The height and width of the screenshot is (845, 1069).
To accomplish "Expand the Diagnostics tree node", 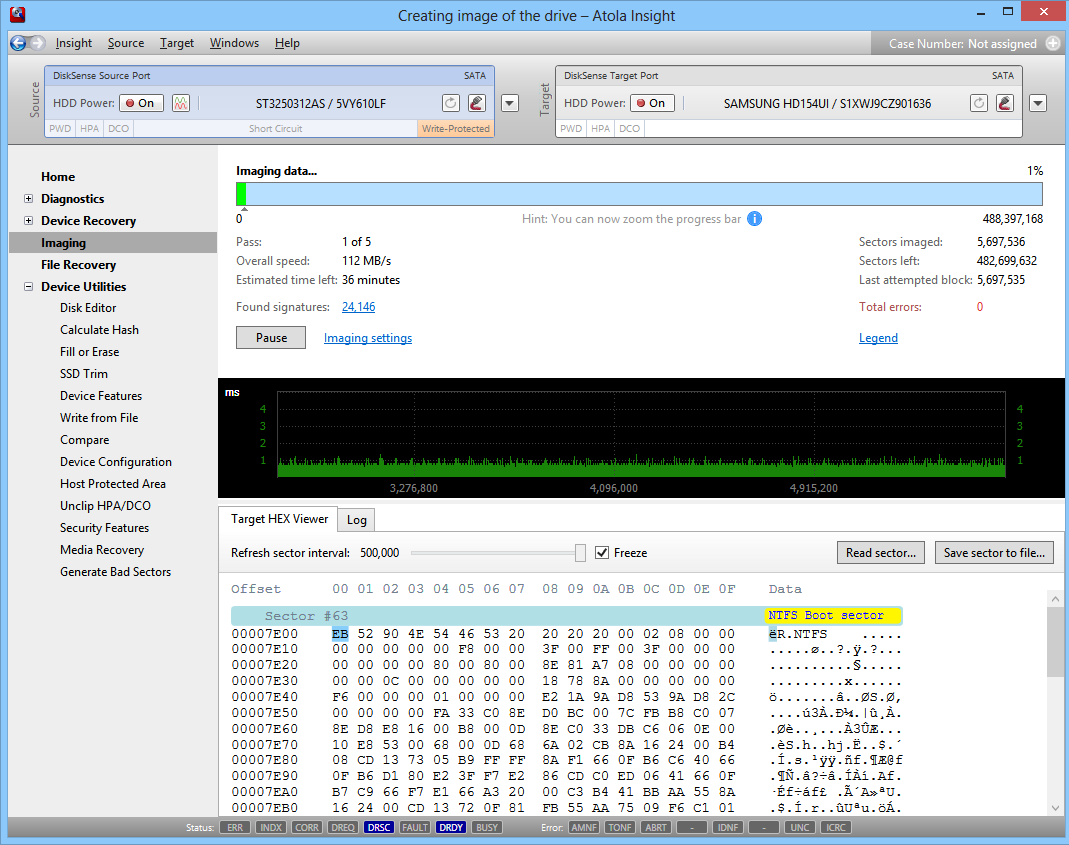I will [x=29, y=198].
